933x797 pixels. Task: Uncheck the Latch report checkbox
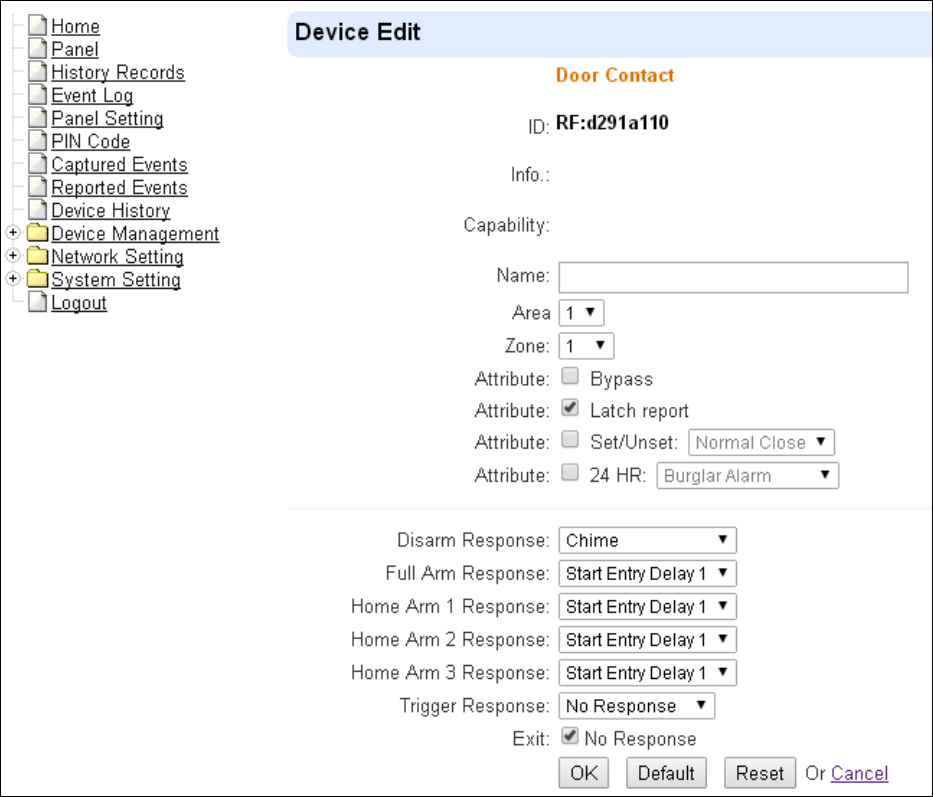click(570, 408)
